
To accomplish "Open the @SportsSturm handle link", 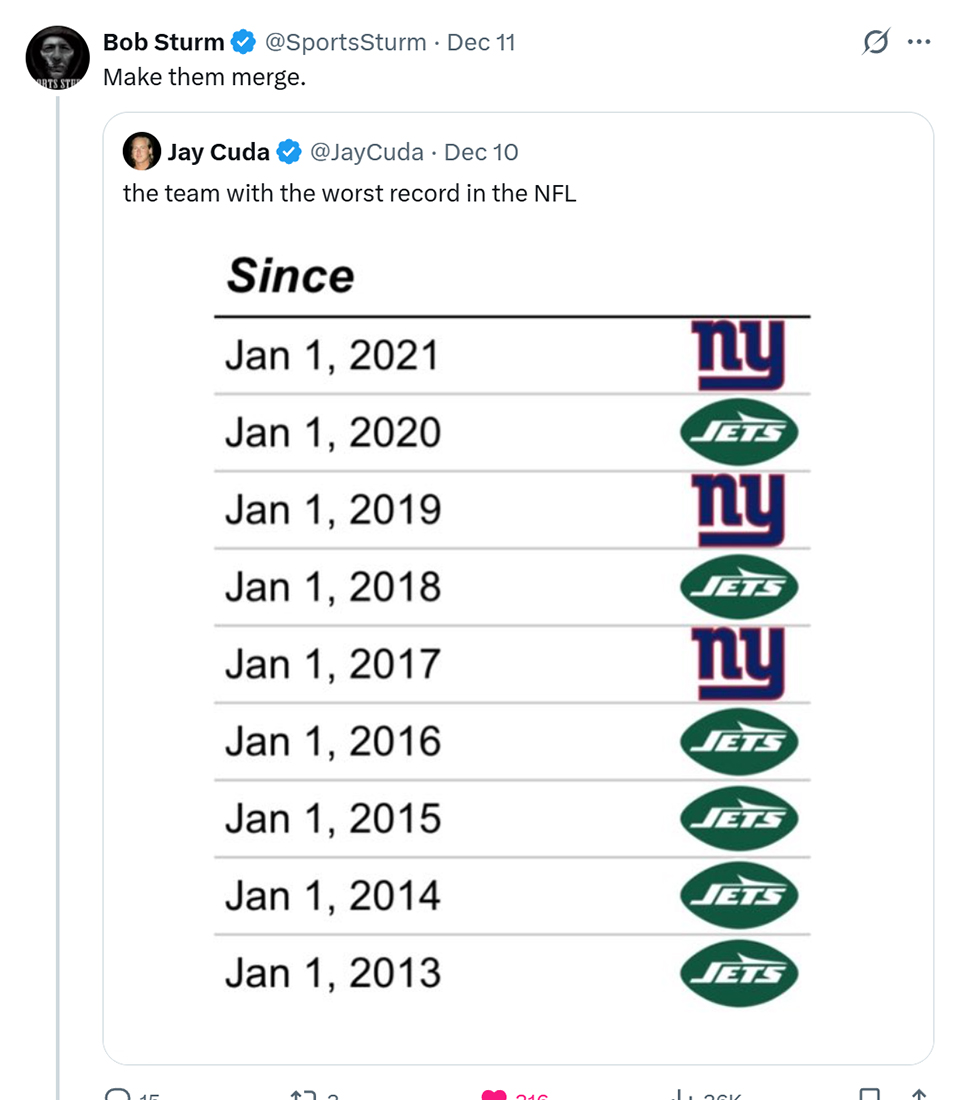I will (x=343, y=43).
